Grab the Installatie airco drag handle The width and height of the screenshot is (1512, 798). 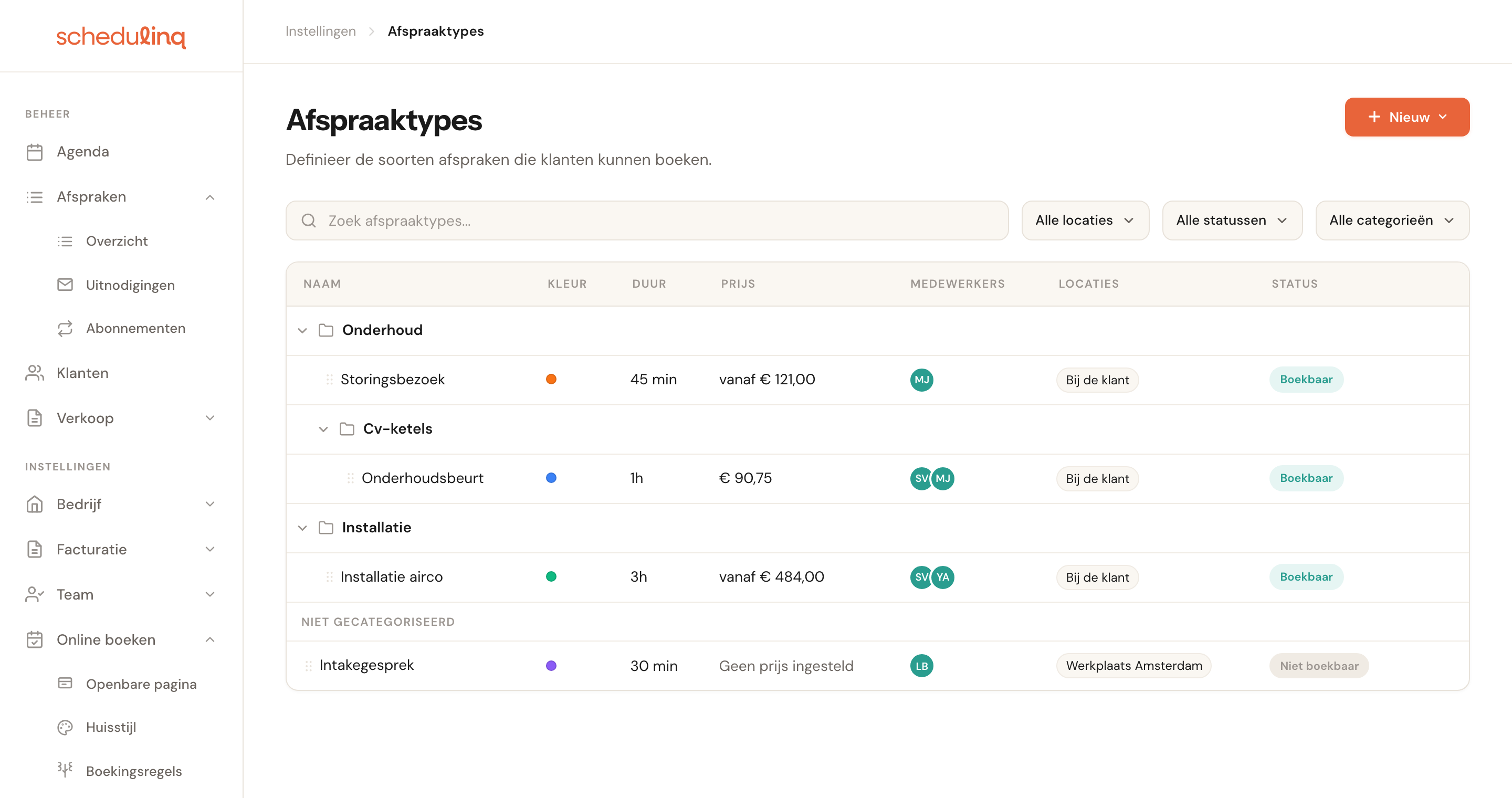(329, 577)
